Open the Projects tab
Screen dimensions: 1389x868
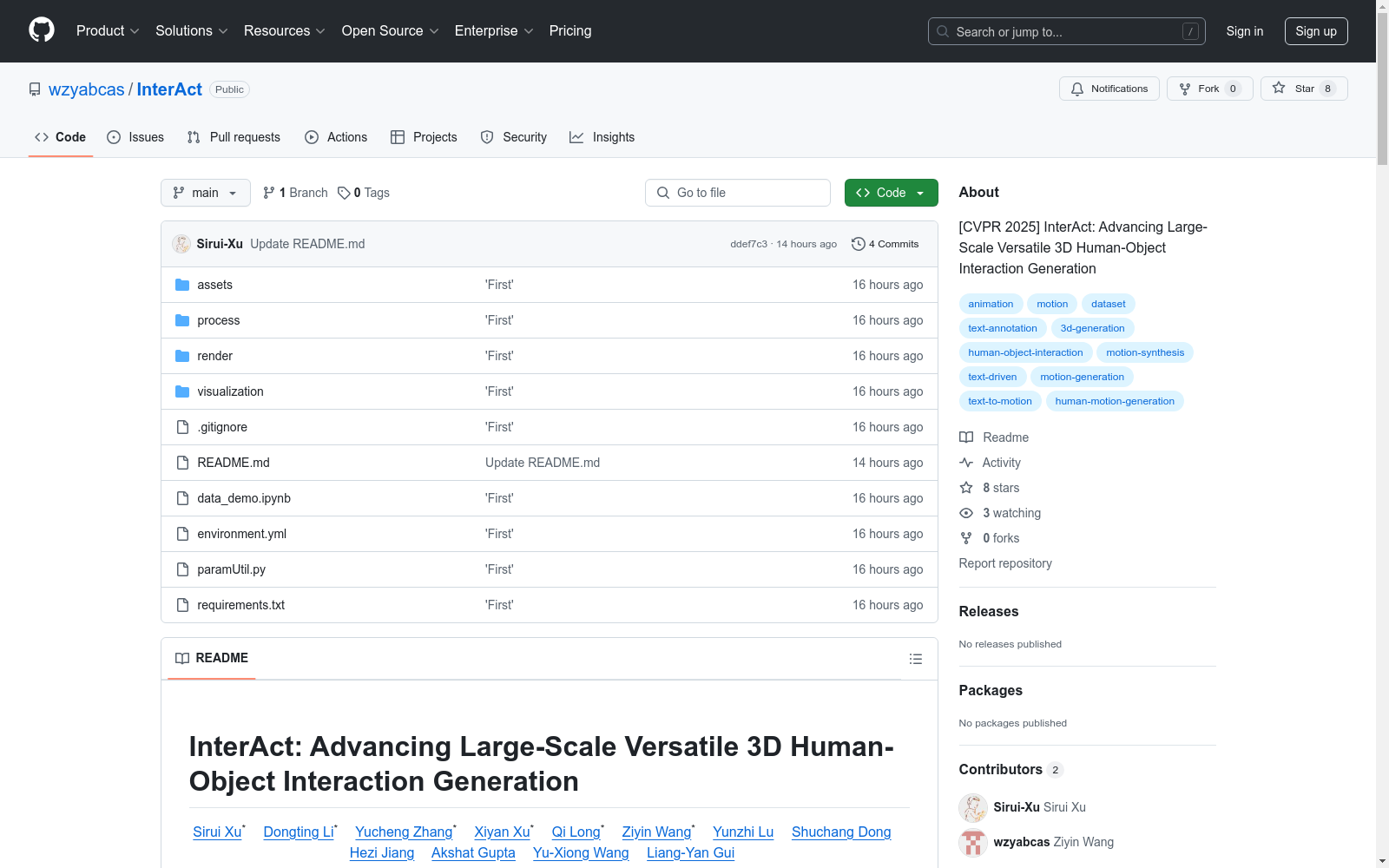pyautogui.click(x=424, y=137)
